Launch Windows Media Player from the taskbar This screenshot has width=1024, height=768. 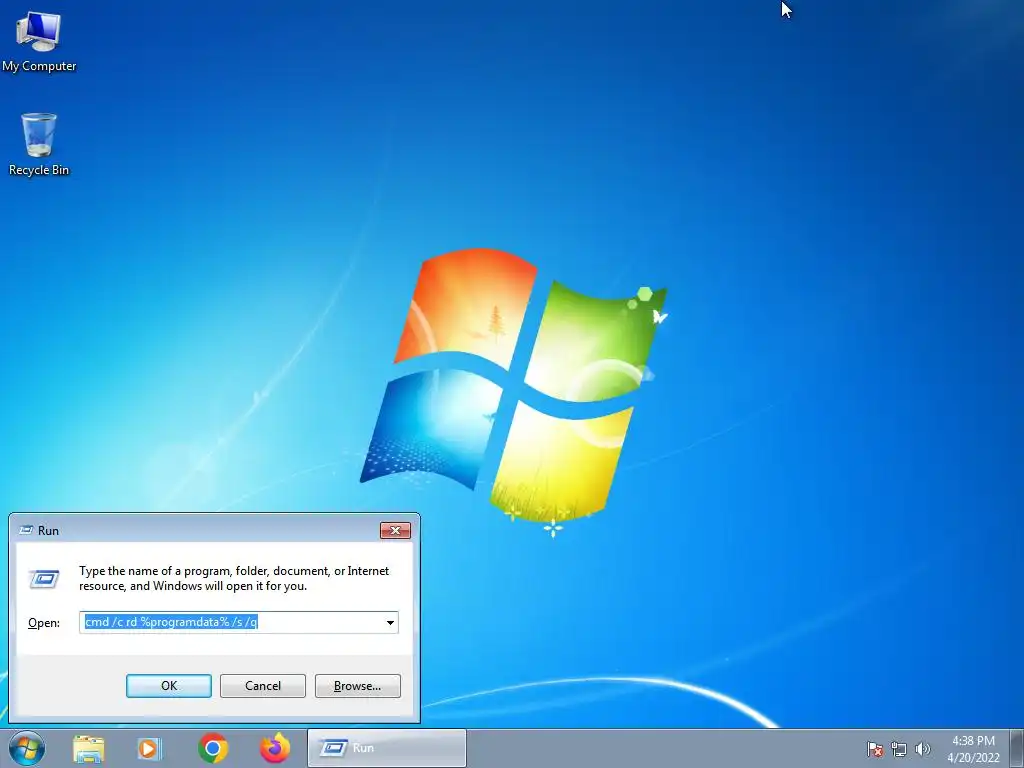[x=149, y=748]
